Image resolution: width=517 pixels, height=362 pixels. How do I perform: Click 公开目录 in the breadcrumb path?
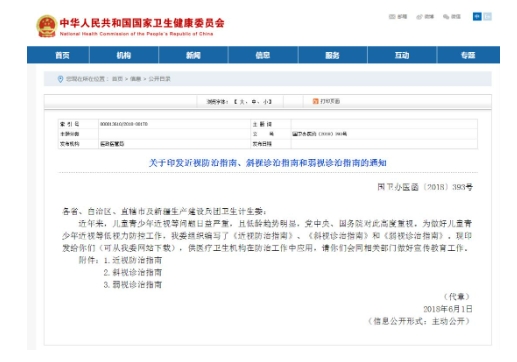tap(159, 79)
